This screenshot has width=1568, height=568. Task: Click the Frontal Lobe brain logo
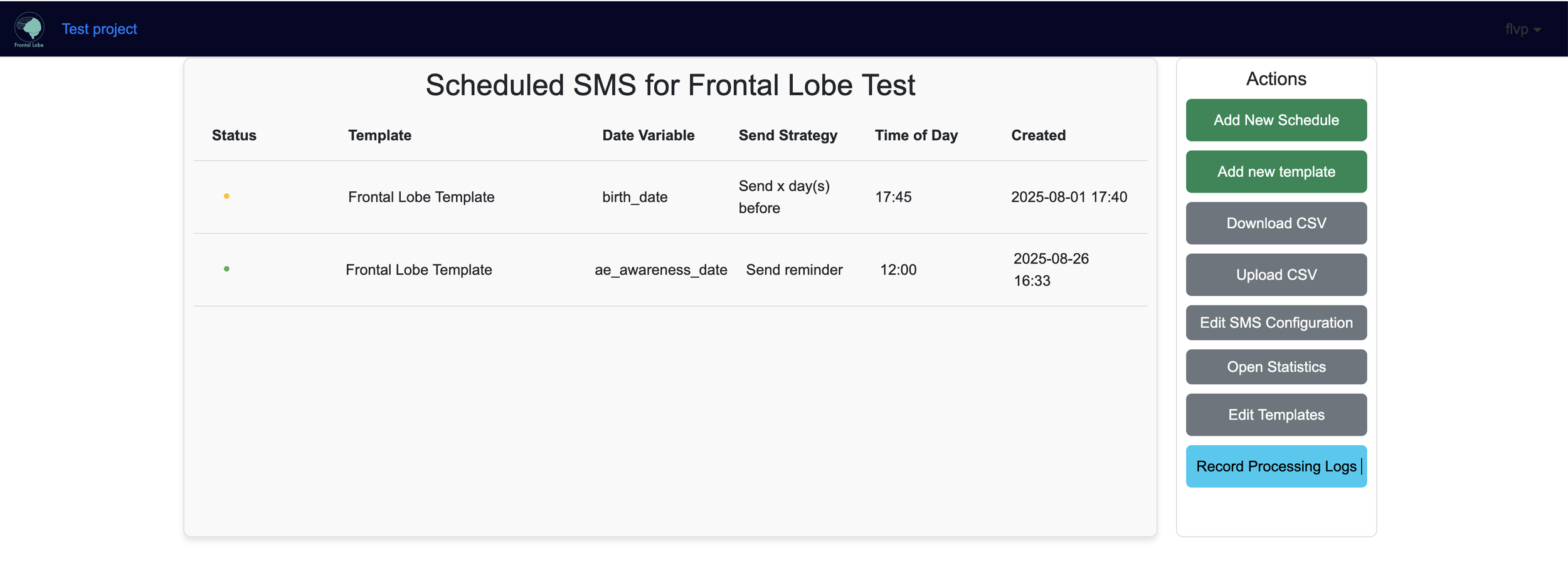point(29,29)
